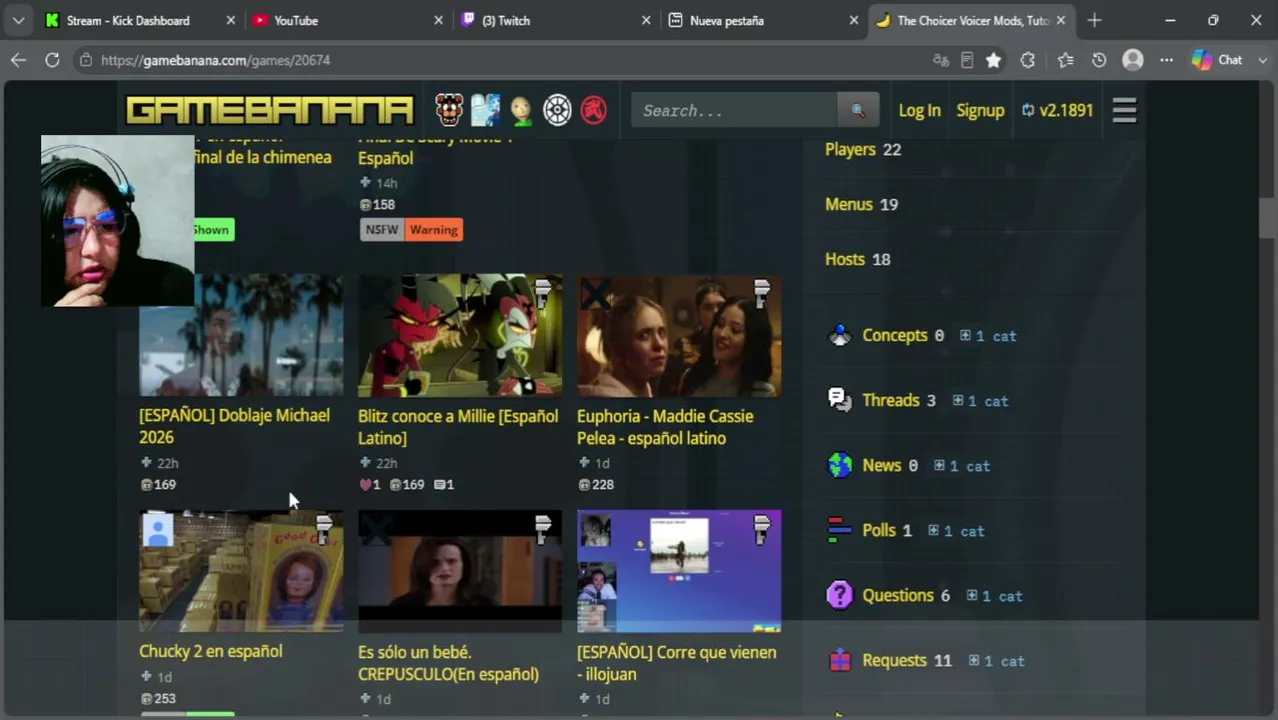The width and height of the screenshot is (1278, 720).
Task: Open browser settings and more menu
Action: [1166, 60]
